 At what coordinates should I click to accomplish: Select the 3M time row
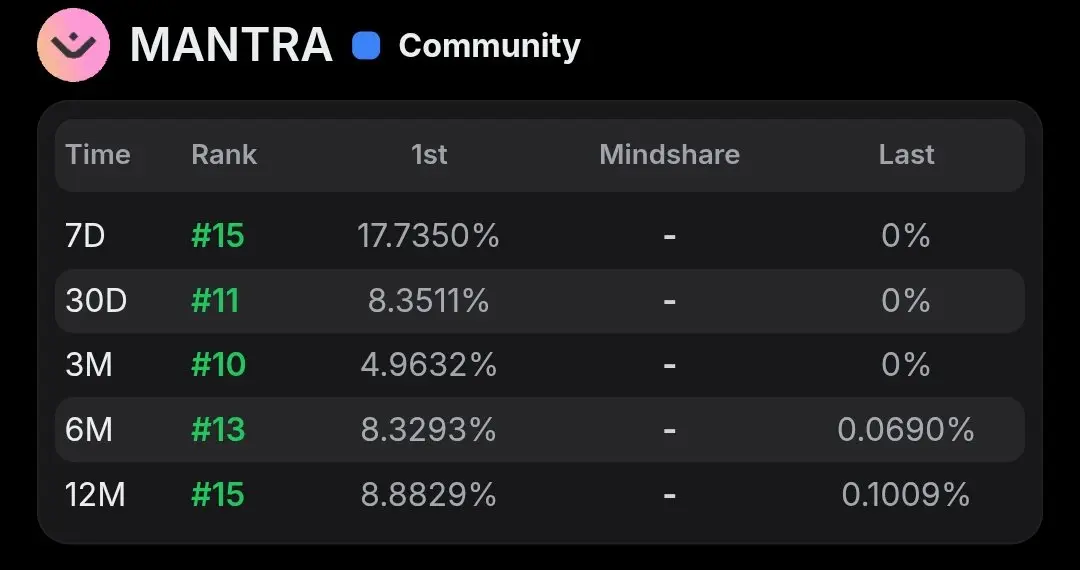tap(540, 365)
